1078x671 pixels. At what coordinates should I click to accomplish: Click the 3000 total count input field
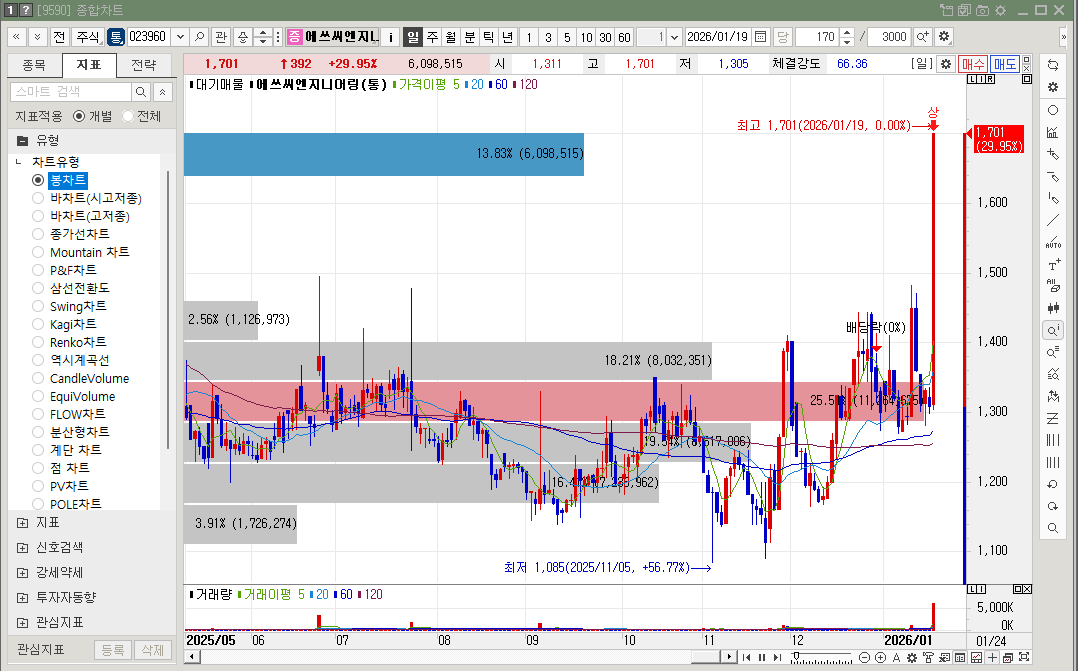click(x=889, y=37)
